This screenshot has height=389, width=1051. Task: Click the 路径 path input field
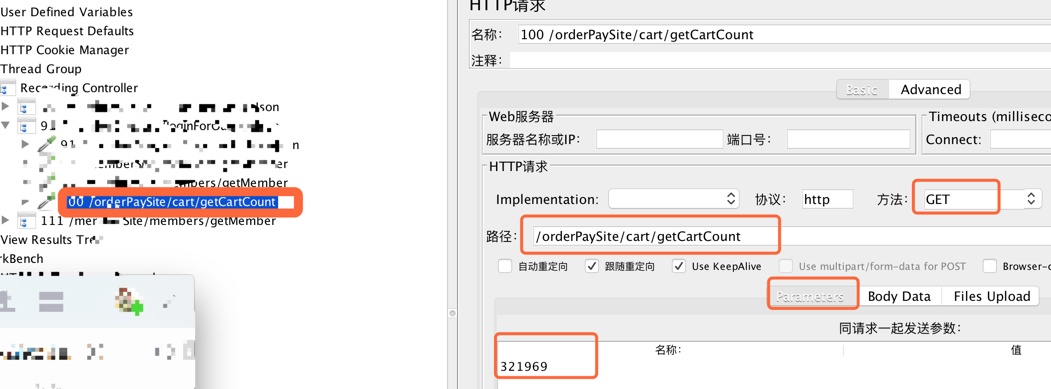[792, 236]
